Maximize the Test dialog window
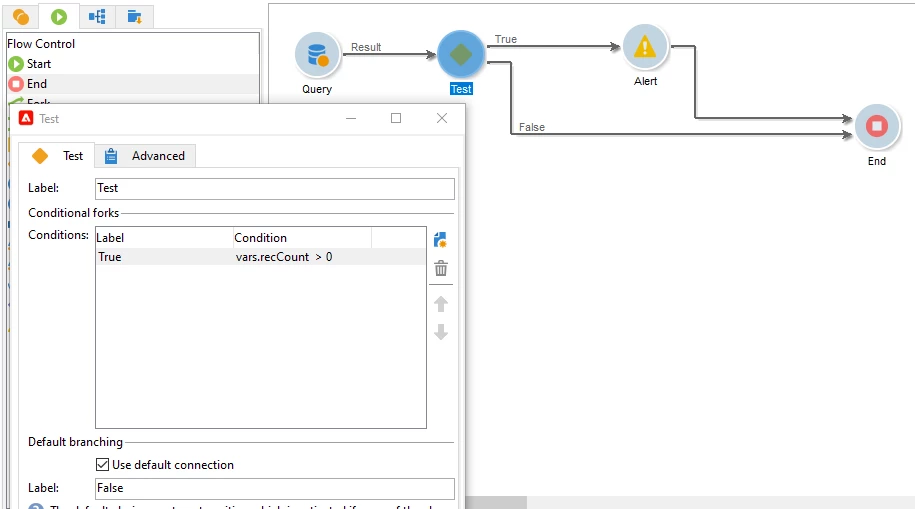This screenshot has width=915, height=509. [x=396, y=118]
